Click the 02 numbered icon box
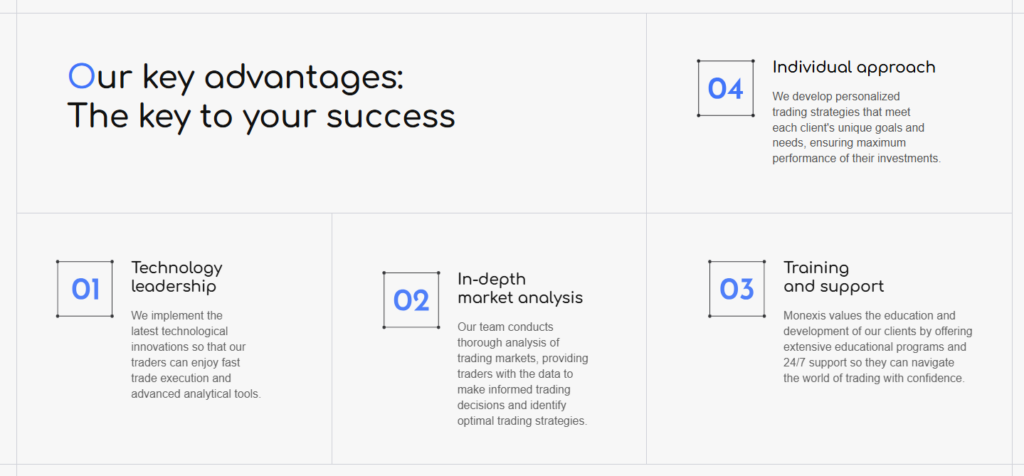1024x476 pixels. point(411,300)
